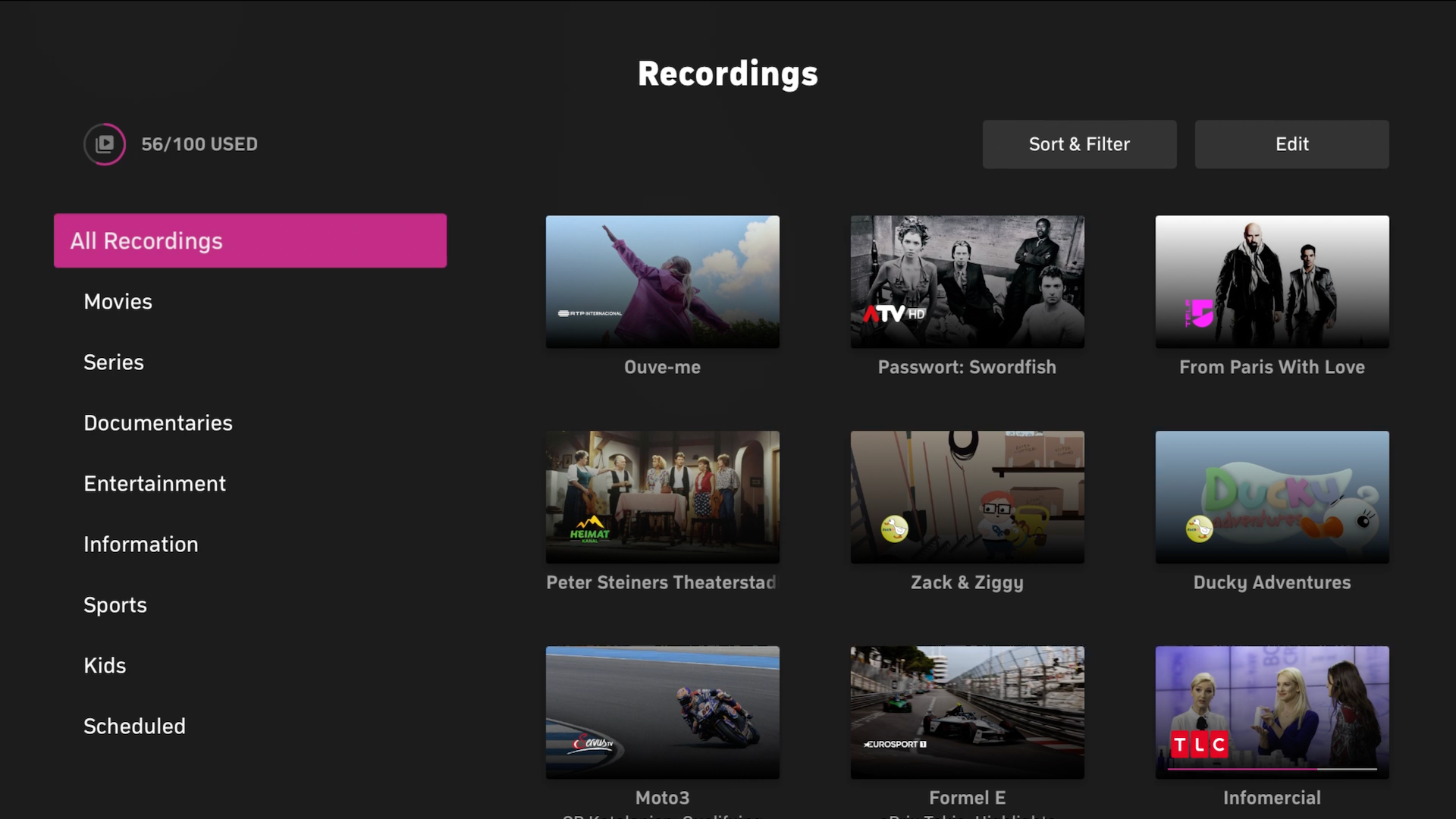Play the Passwort: Swordfish recording thumbnail
Viewport: 1456px width, 819px height.
tap(968, 281)
